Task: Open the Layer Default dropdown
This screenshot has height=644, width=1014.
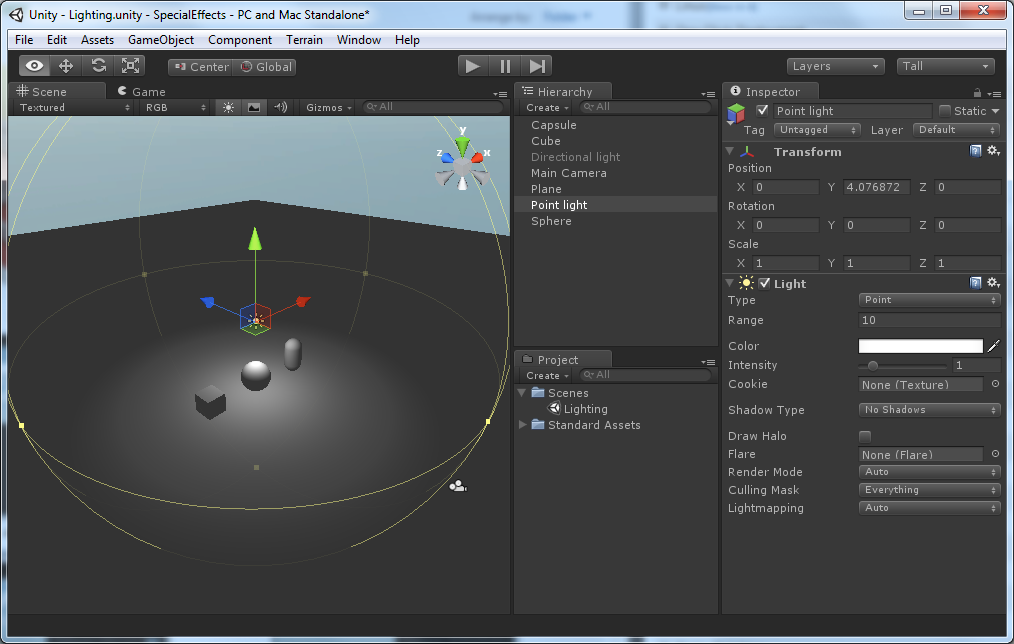Action: (x=956, y=130)
